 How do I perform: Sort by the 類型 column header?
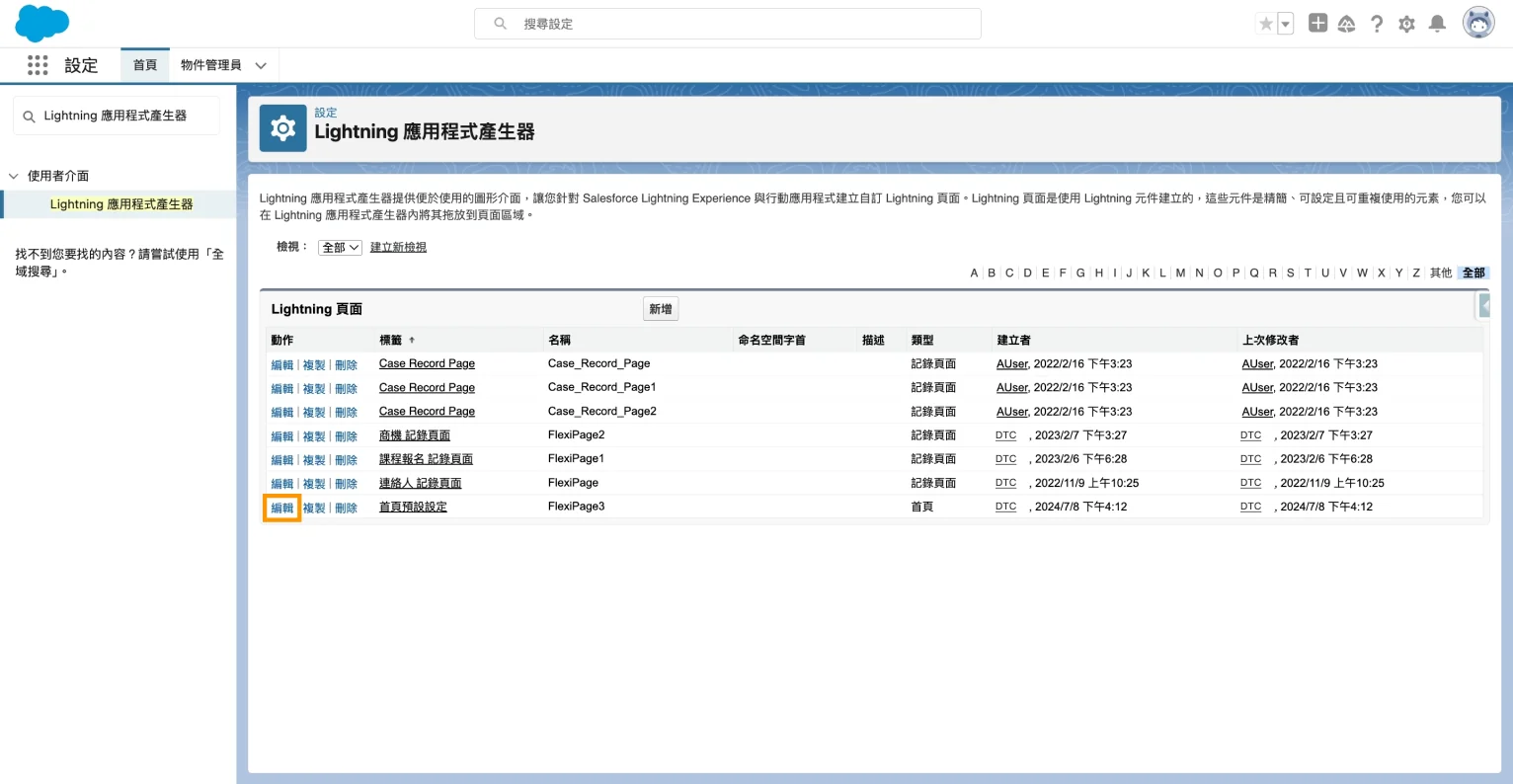pos(922,340)
